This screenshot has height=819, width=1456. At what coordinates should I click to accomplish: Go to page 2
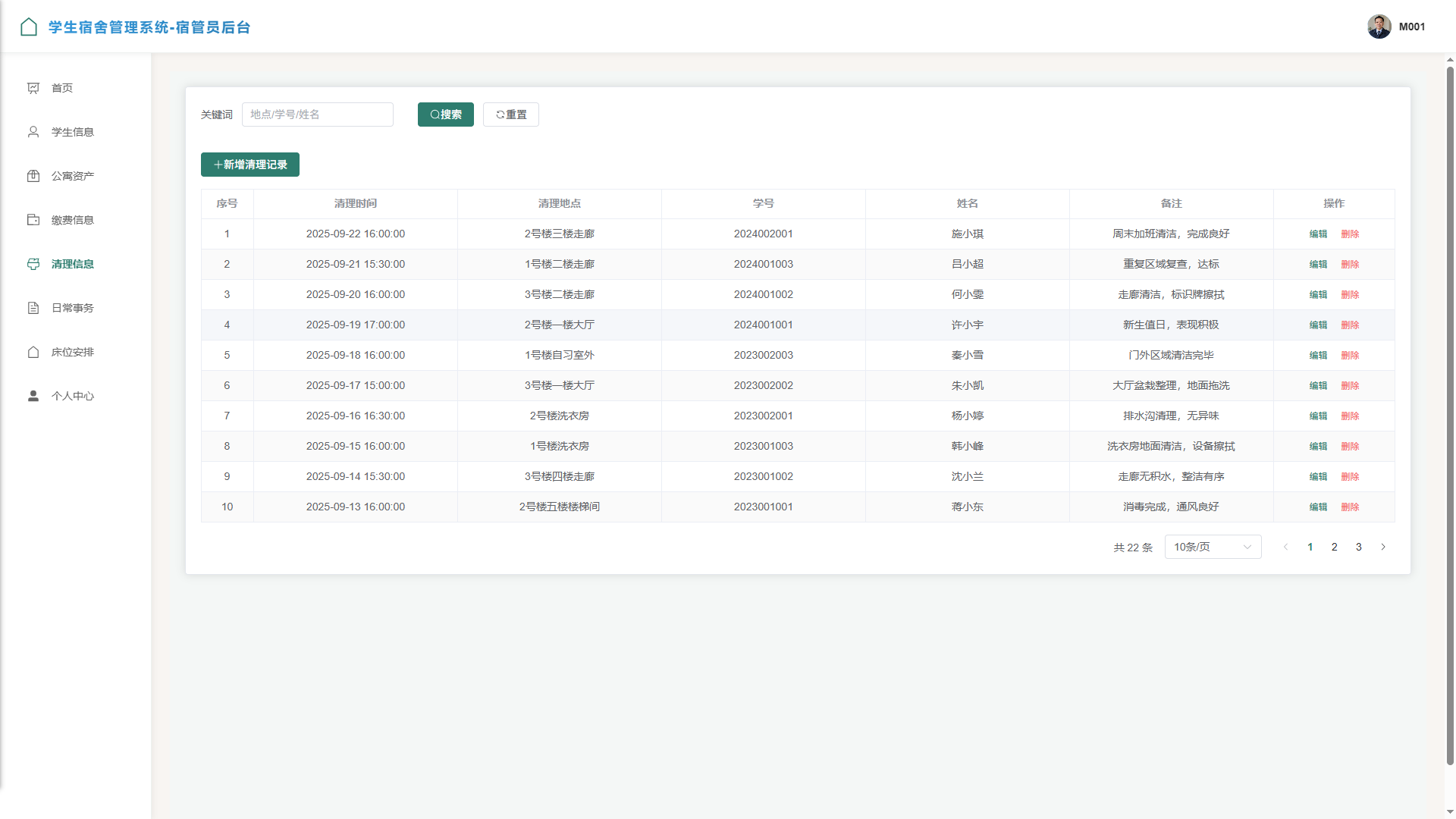click(x=1335, y=547)
